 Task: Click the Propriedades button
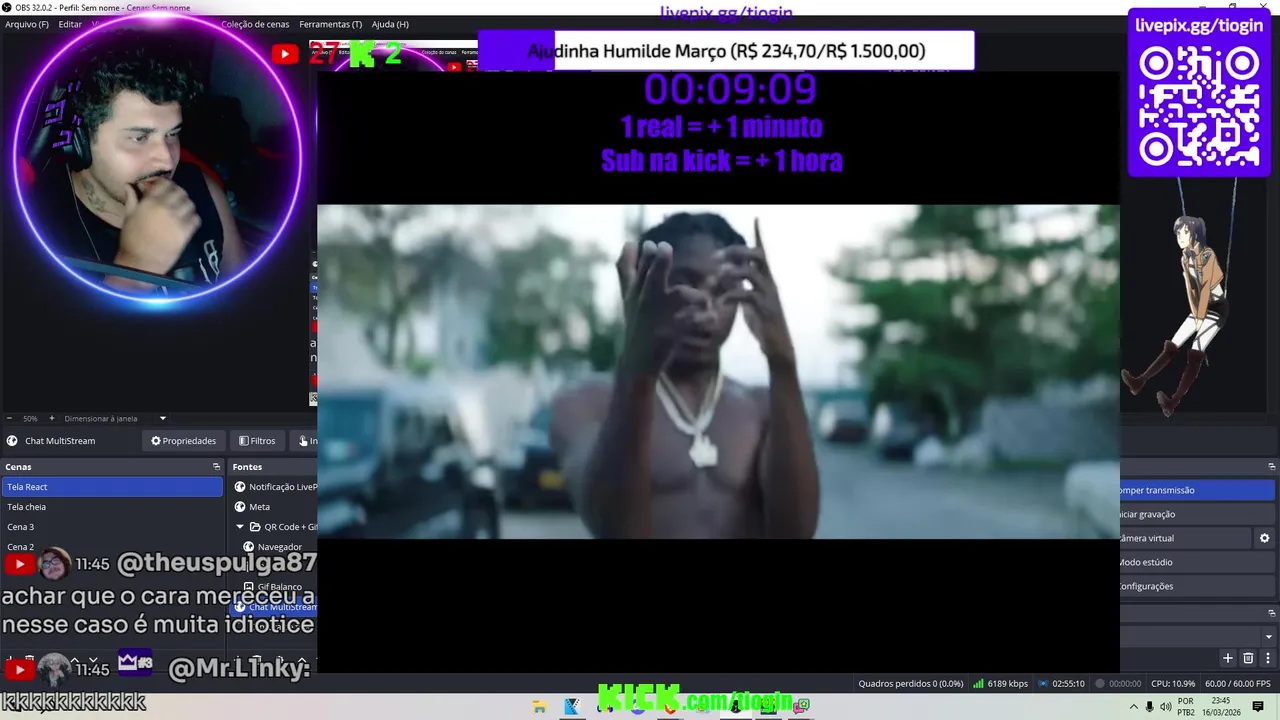click(183, 441)
